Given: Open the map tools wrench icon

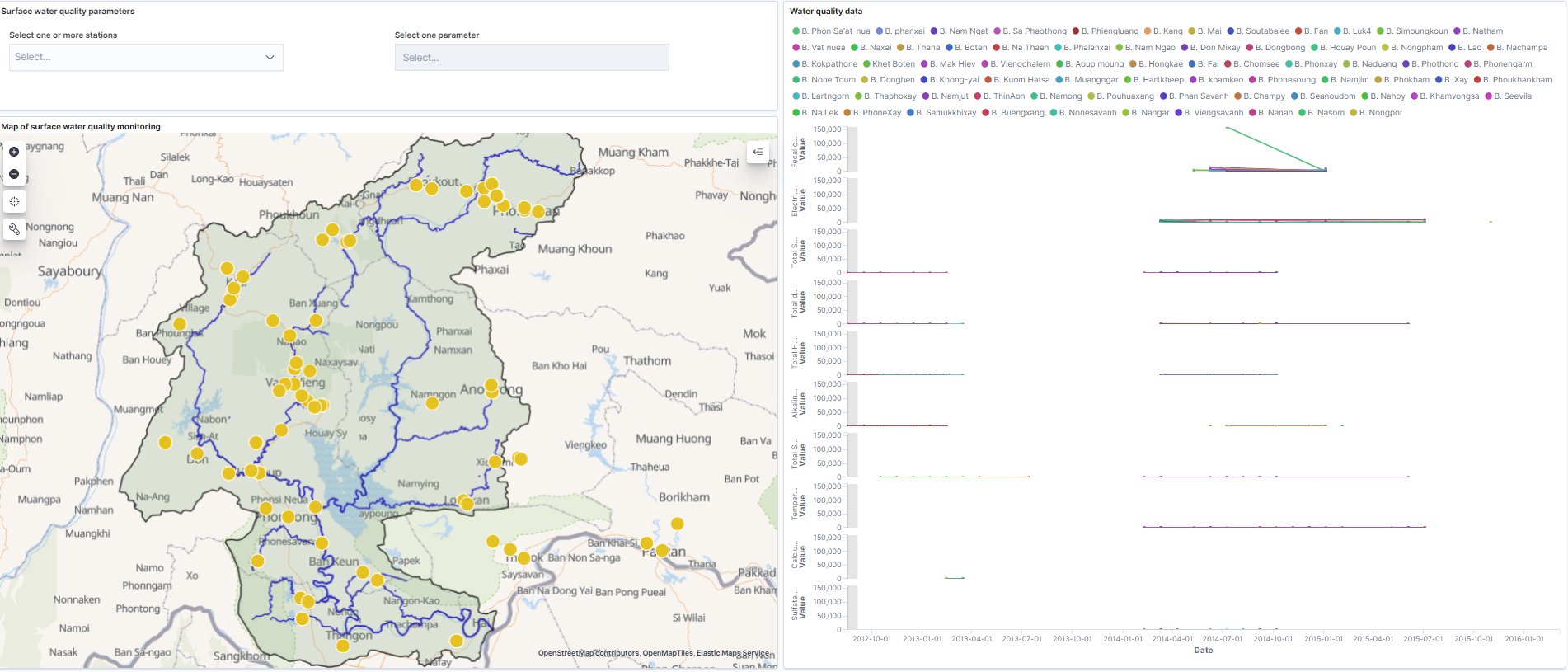Looking at the screenshot, I should point(14,228).
